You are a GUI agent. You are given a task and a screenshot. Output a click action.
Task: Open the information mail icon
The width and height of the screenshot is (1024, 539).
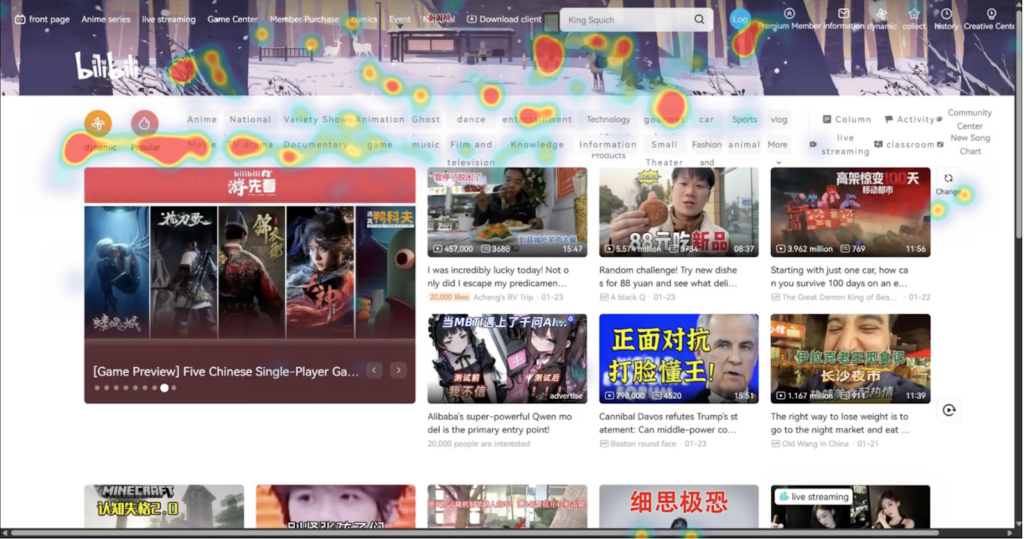[x=844, y=14]
